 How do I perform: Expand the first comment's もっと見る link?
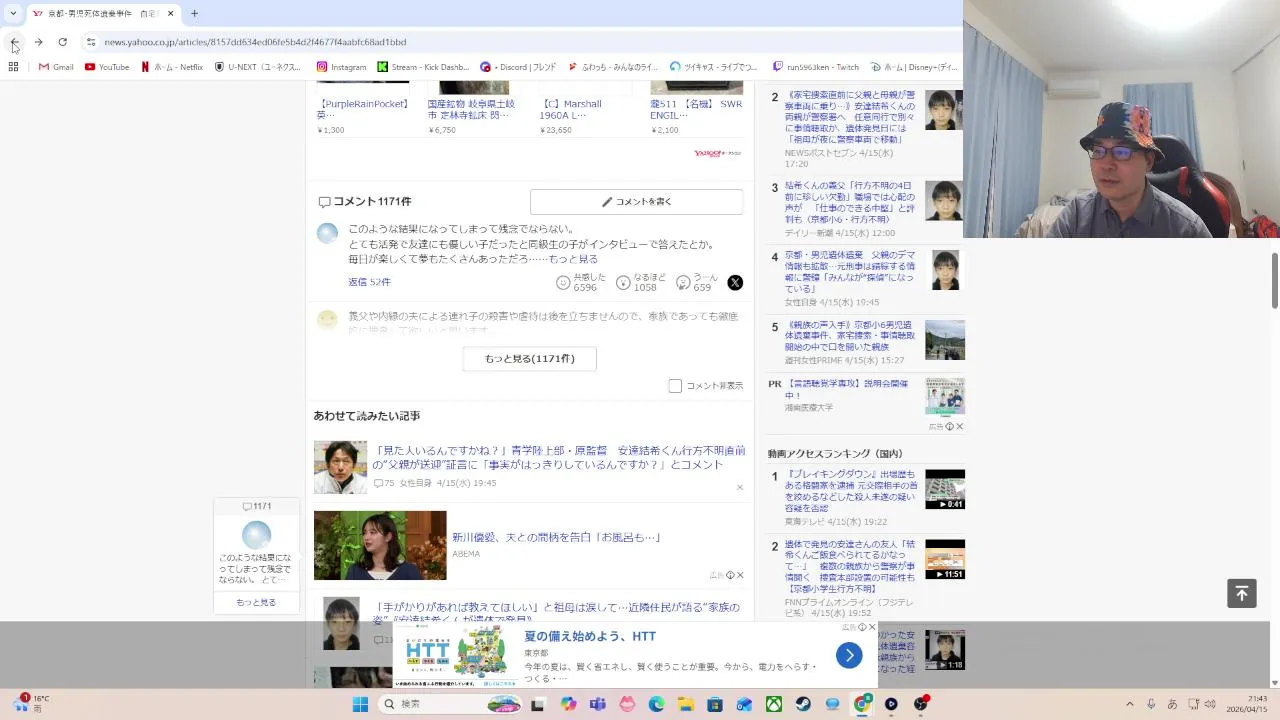573,259
